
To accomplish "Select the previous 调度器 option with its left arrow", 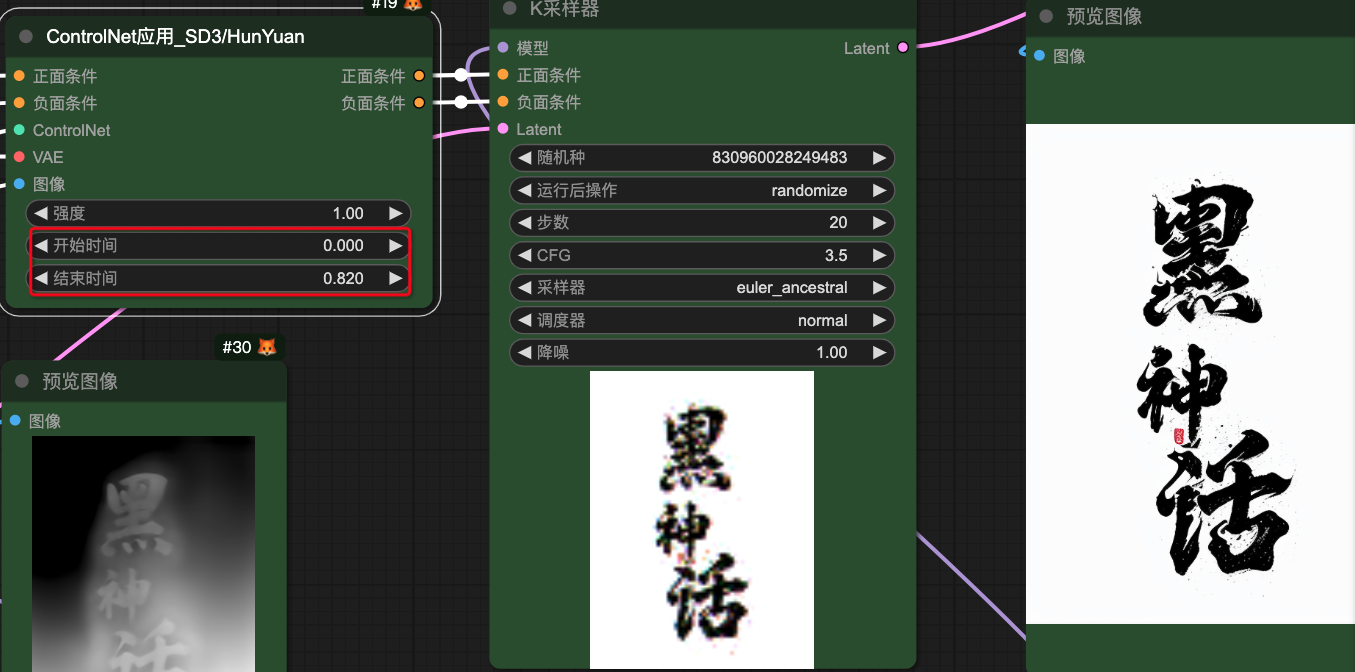I will (524, 320).
